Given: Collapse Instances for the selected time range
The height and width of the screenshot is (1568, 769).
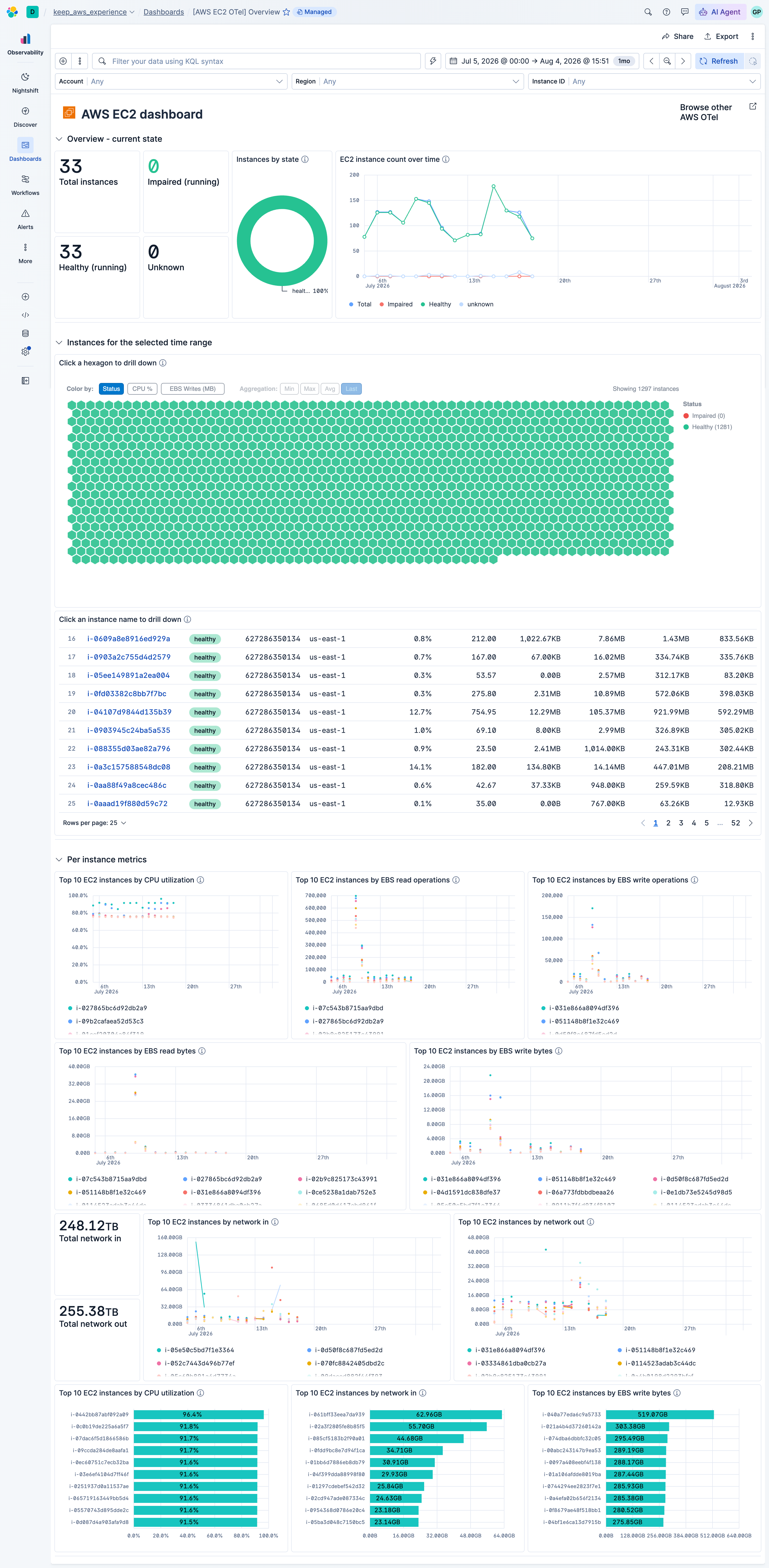Looking at the screenshot, I should pos(59,343).
